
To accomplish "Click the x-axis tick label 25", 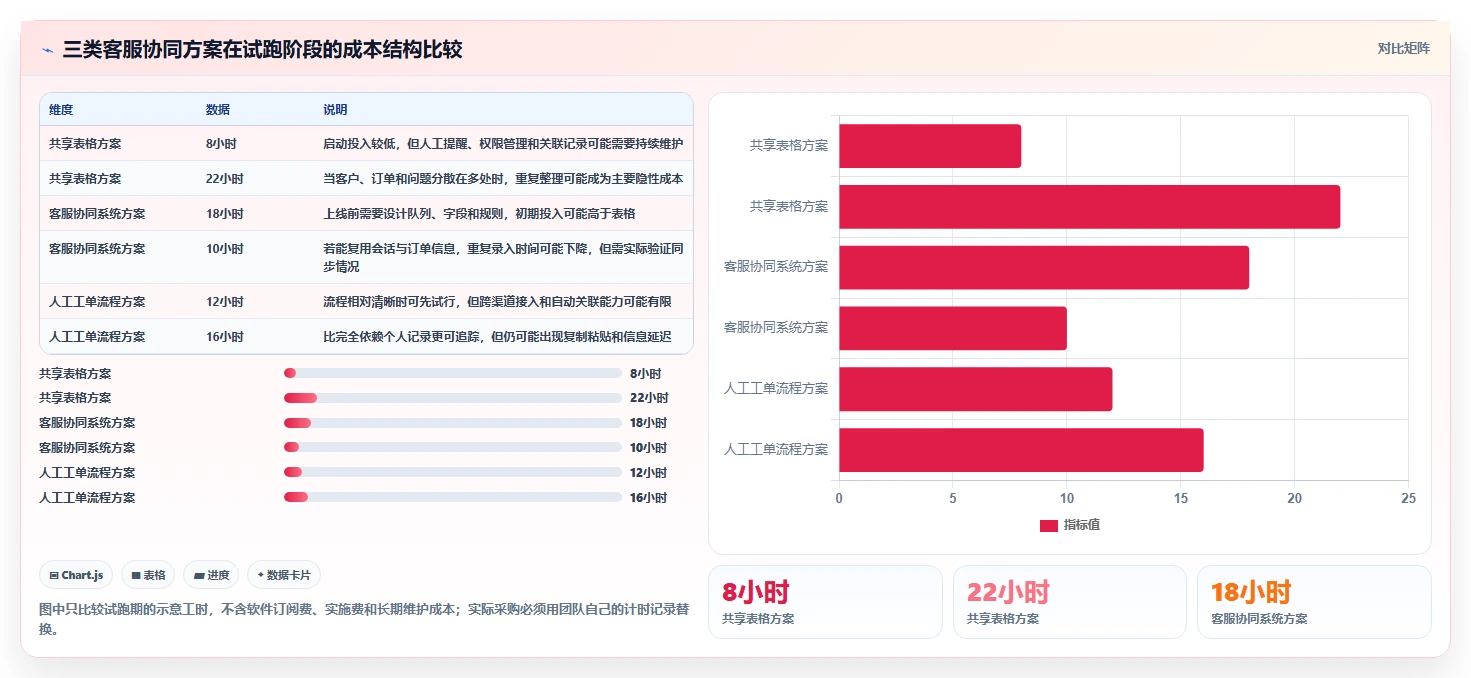I will coord(1408,498).
